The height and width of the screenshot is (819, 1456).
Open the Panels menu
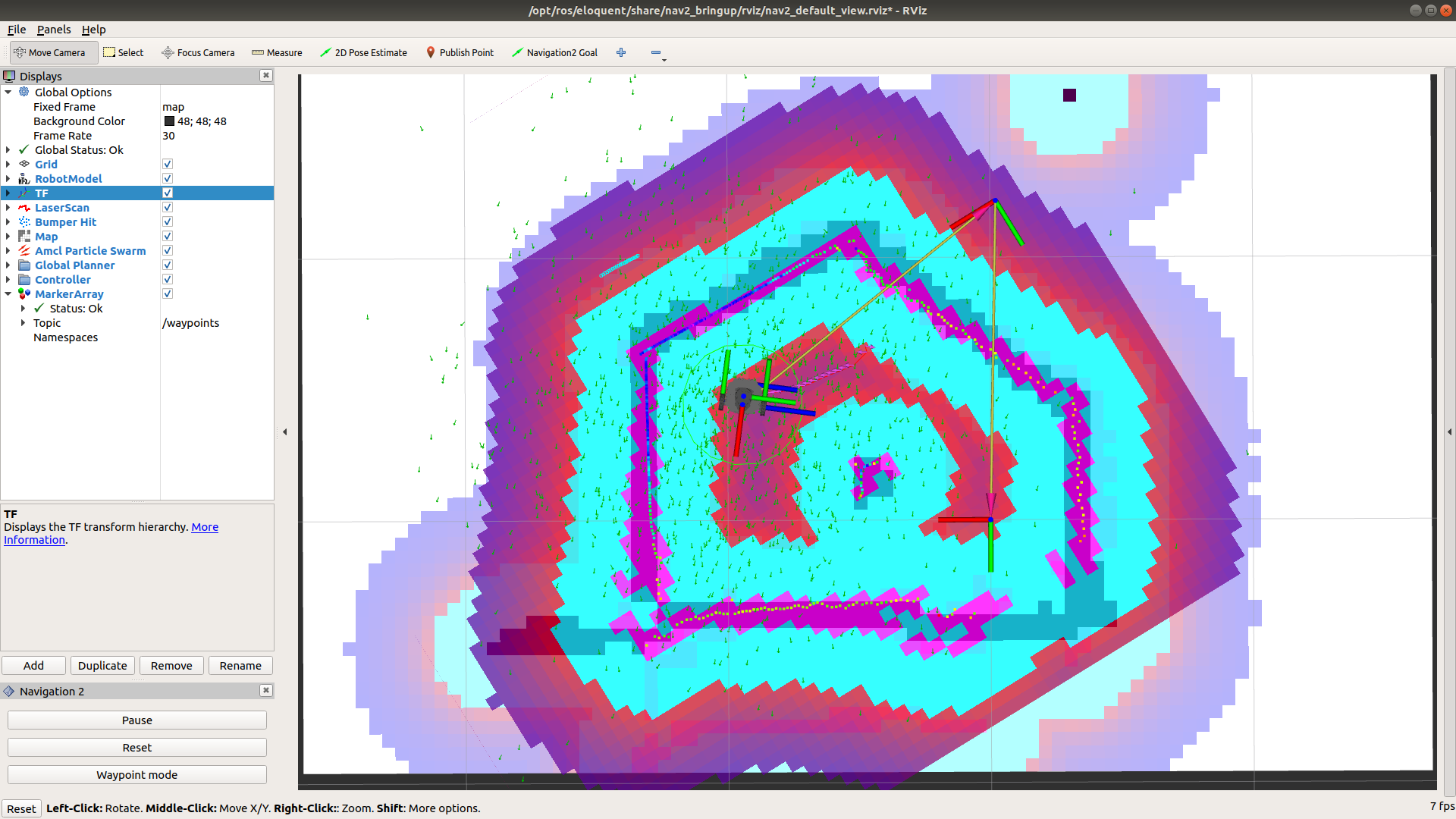click(x=53, y=30)
